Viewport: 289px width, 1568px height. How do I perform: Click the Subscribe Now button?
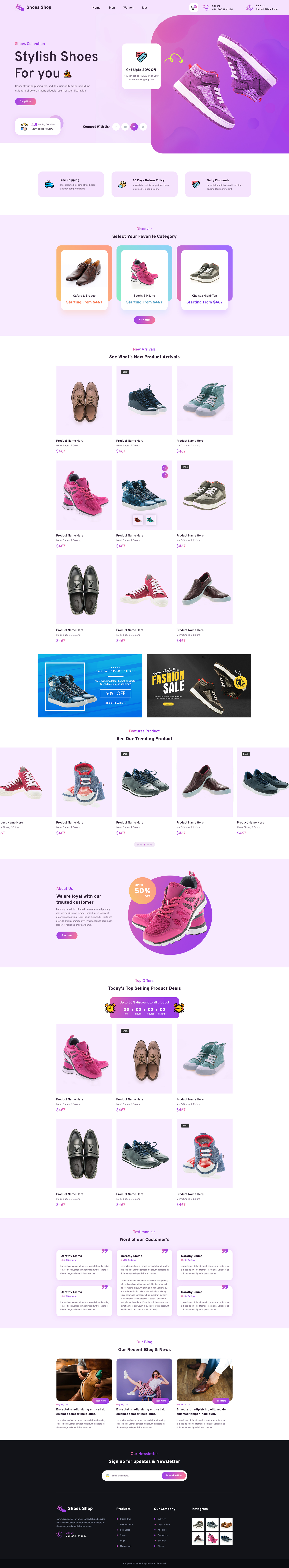pos(174,1475)
